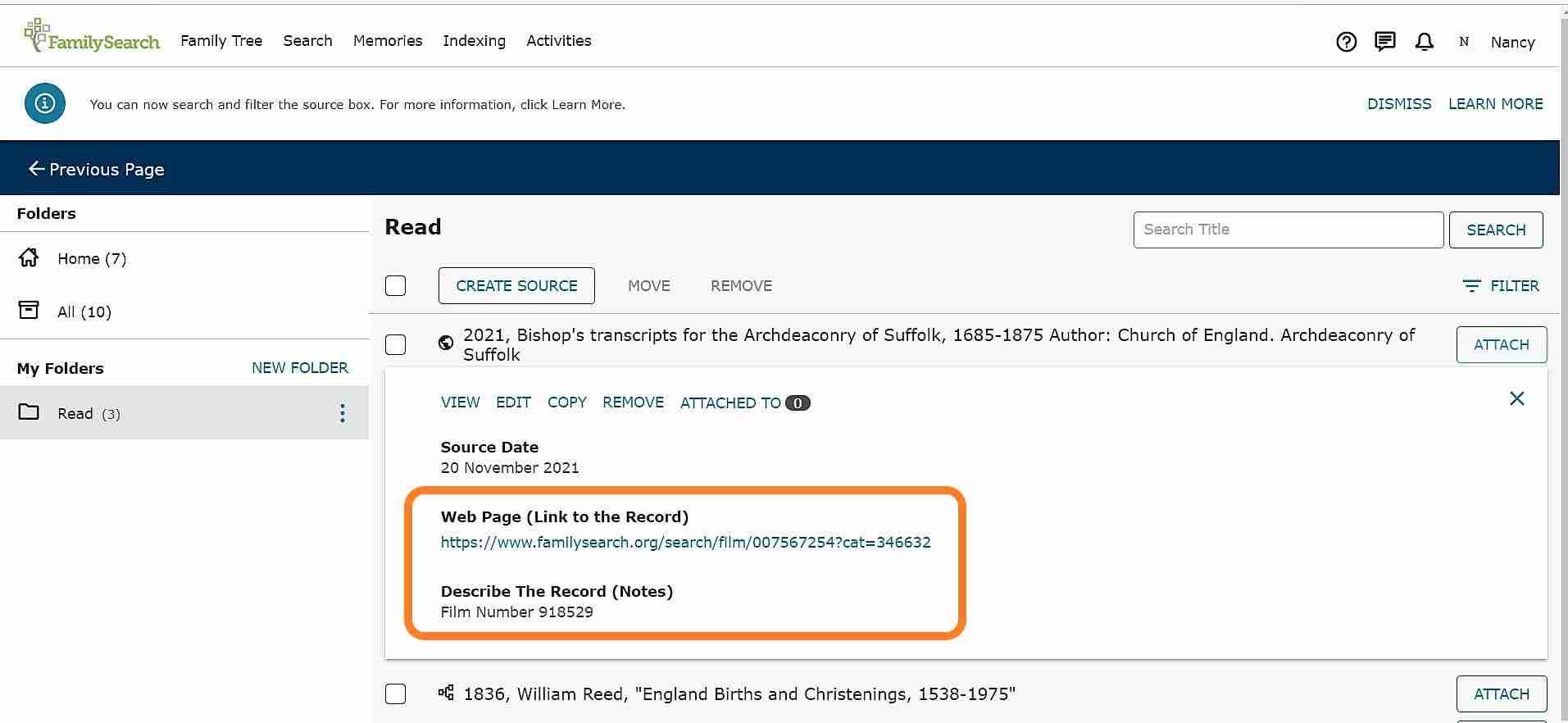Open the messages chat icon
Image resolution: width=1568 pixels, height=723 pixels.
point(1384,42)
